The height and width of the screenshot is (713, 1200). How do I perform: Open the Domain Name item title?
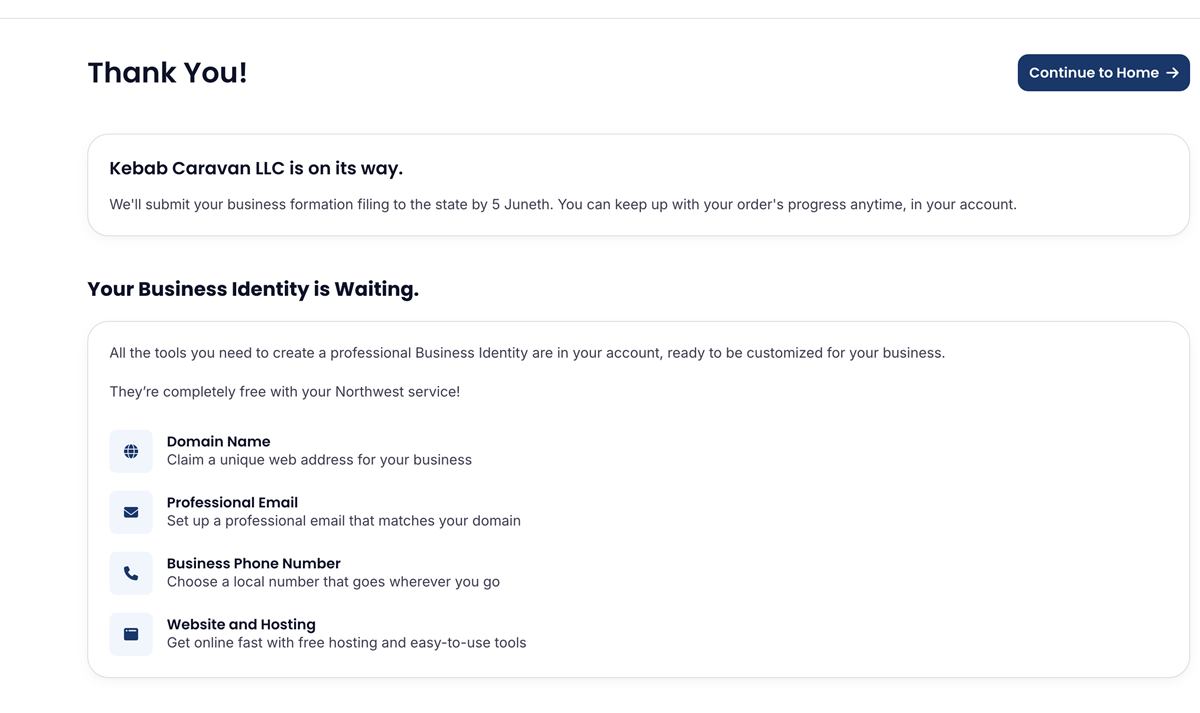(x=218, y=441)
